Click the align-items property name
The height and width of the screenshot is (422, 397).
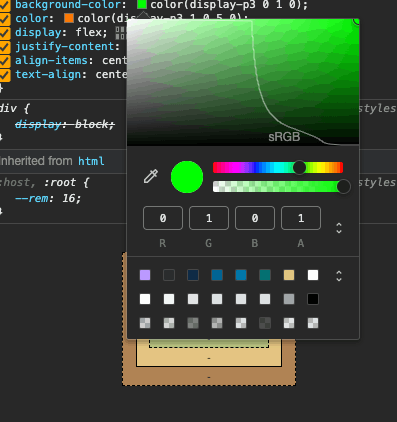click(x=51, y=60)
